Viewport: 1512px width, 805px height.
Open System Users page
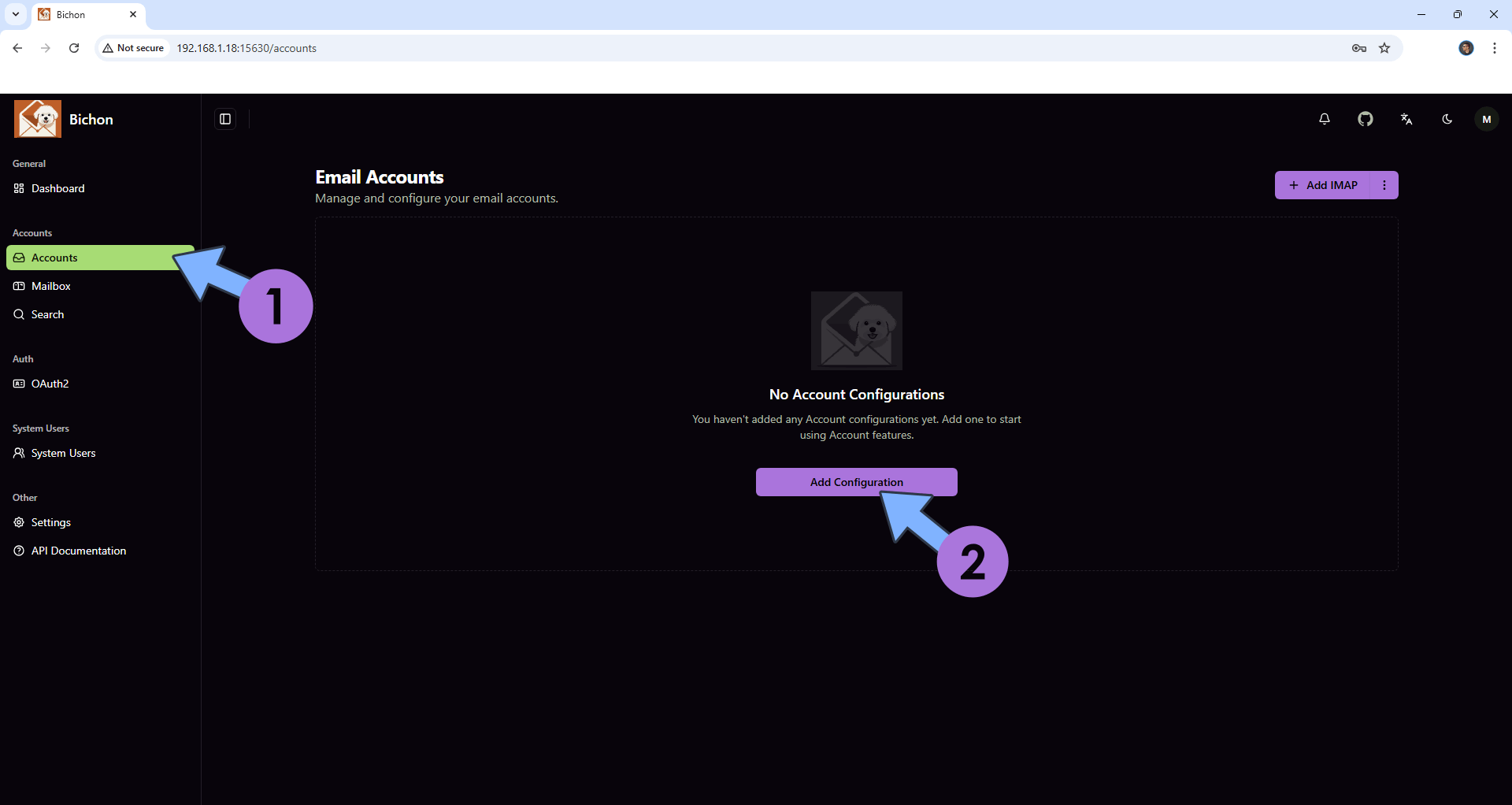point(63,453)
